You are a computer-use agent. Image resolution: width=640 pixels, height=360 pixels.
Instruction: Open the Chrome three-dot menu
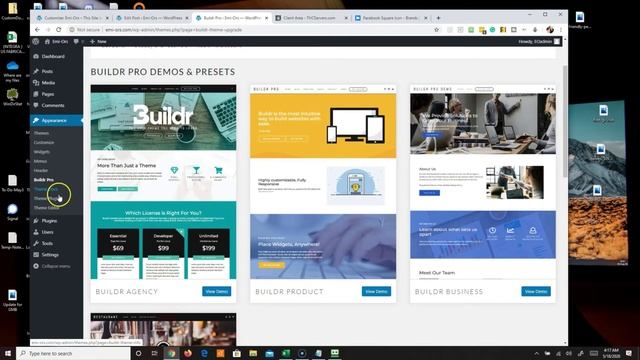click(561, 30)
